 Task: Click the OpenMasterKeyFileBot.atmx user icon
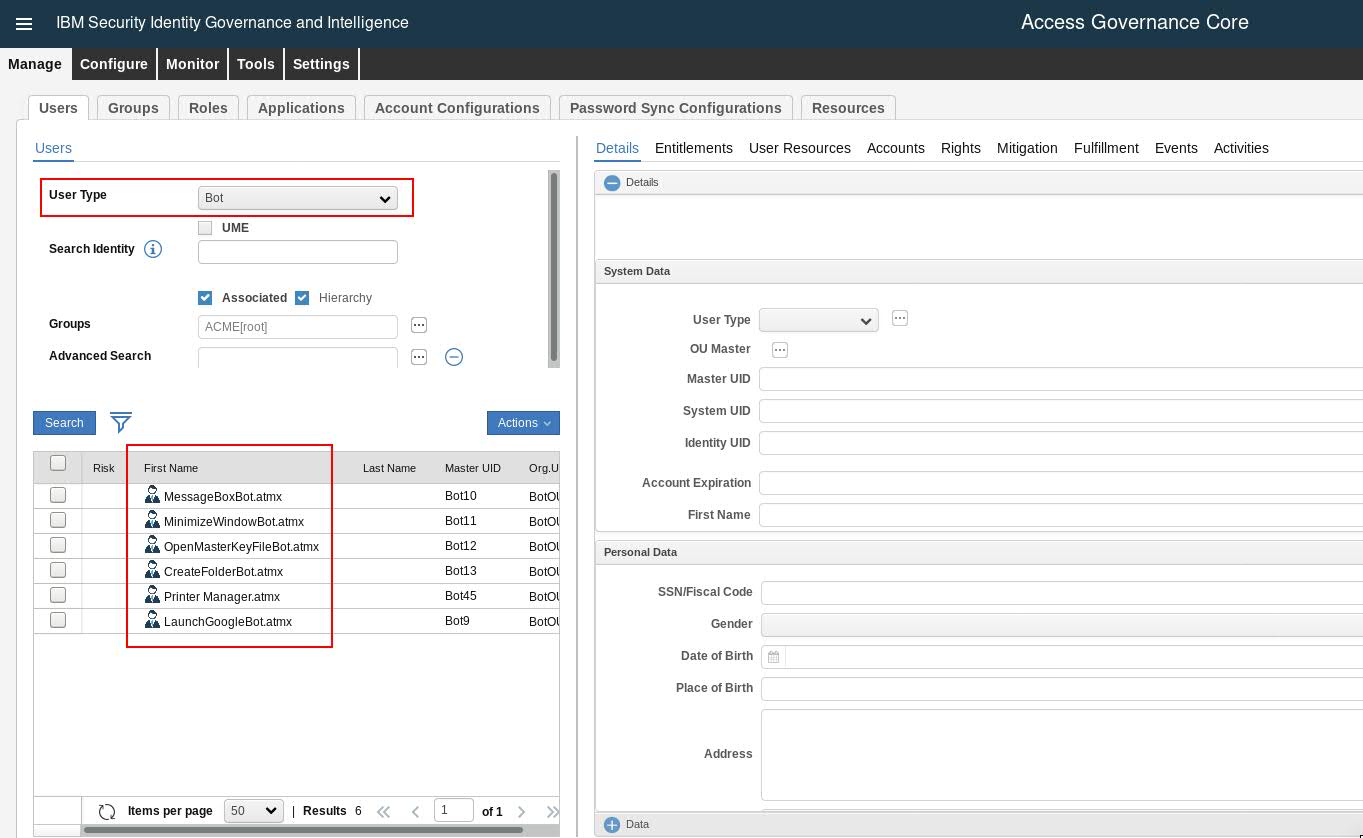click(x=152, y=545)
